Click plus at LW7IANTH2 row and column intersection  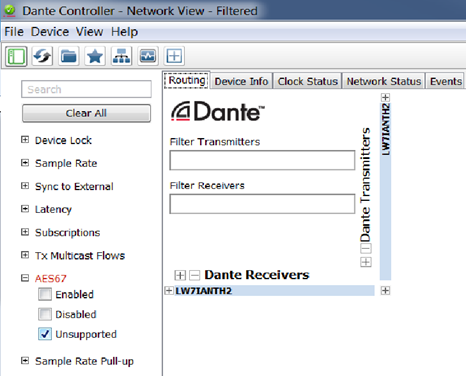point(385,291)
